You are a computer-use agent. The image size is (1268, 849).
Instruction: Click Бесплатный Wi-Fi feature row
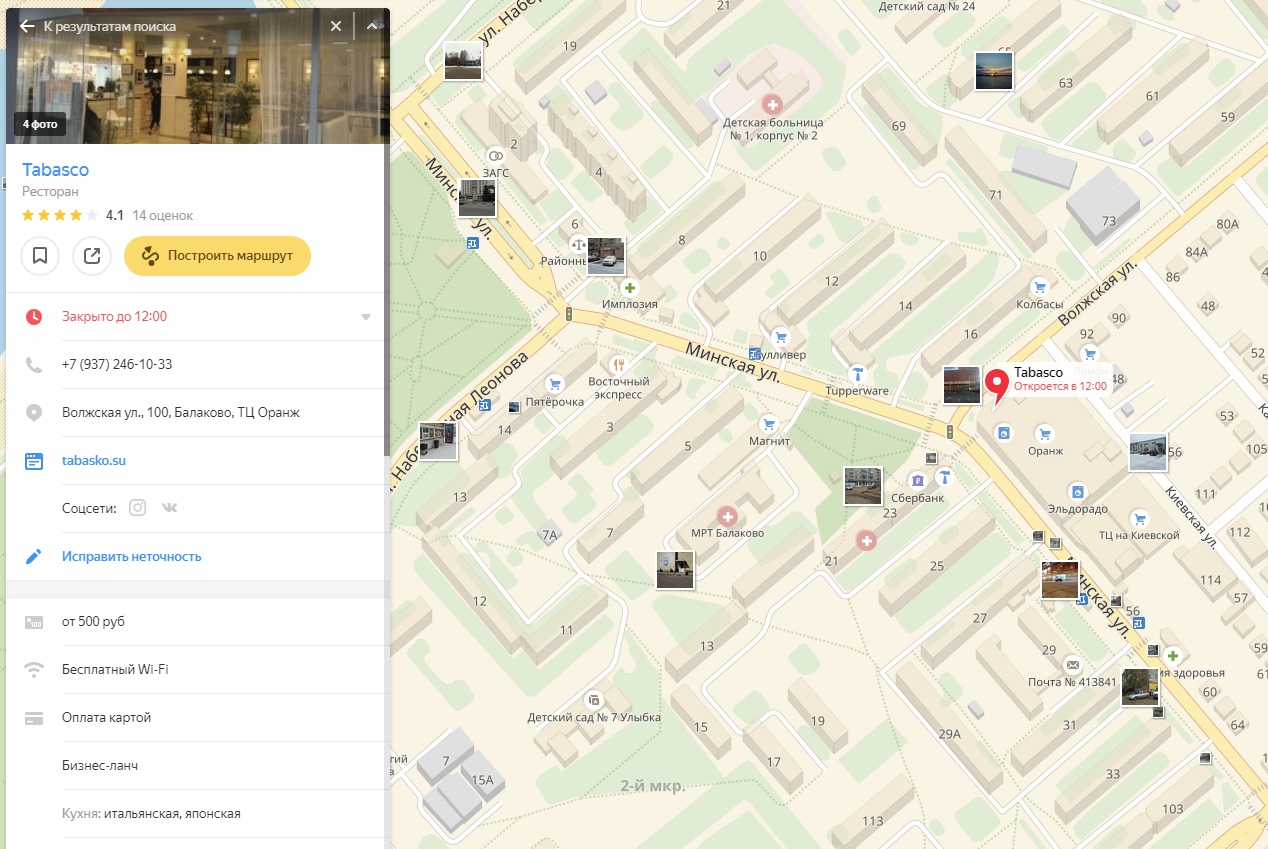pyautogui.click(x=196, y=669)
